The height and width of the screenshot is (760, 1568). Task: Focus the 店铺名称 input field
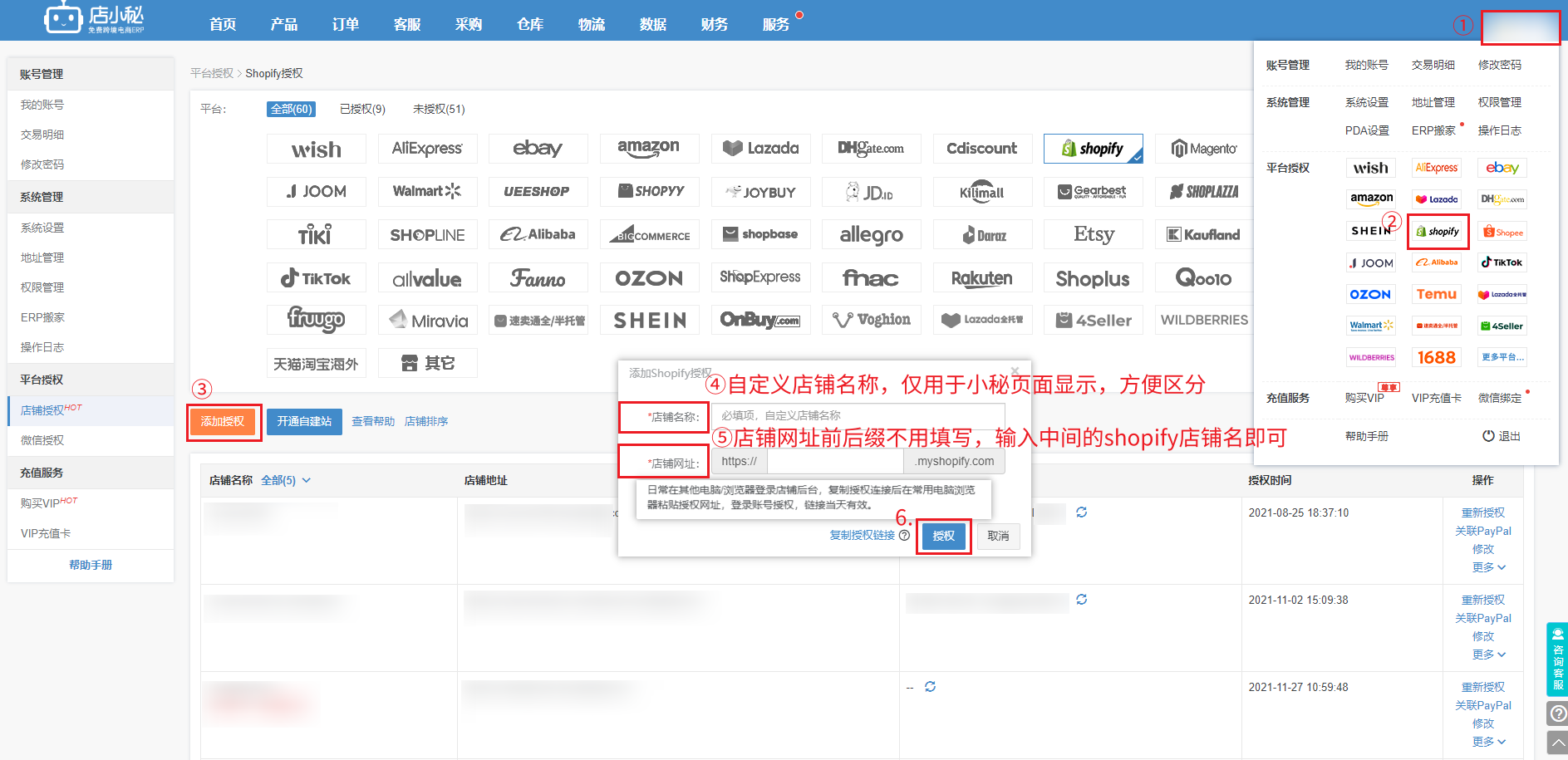(x=858, y=415)
